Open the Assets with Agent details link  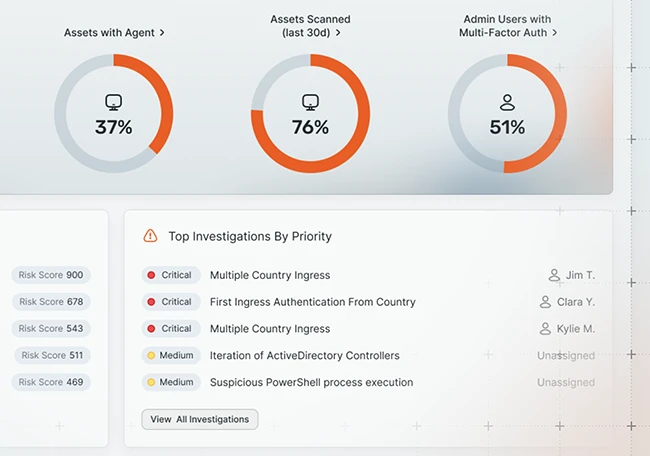point(114,32)
